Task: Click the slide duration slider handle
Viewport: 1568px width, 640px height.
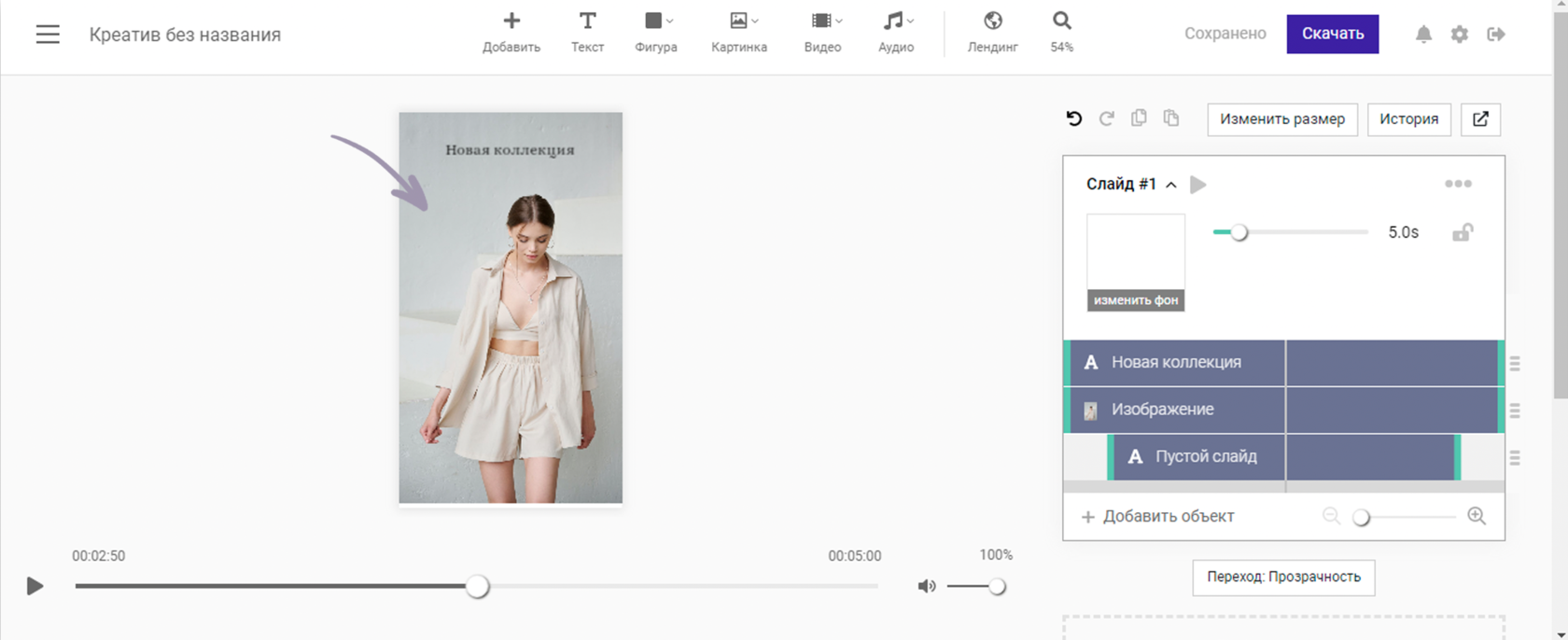Action: tap(1239, 233)
